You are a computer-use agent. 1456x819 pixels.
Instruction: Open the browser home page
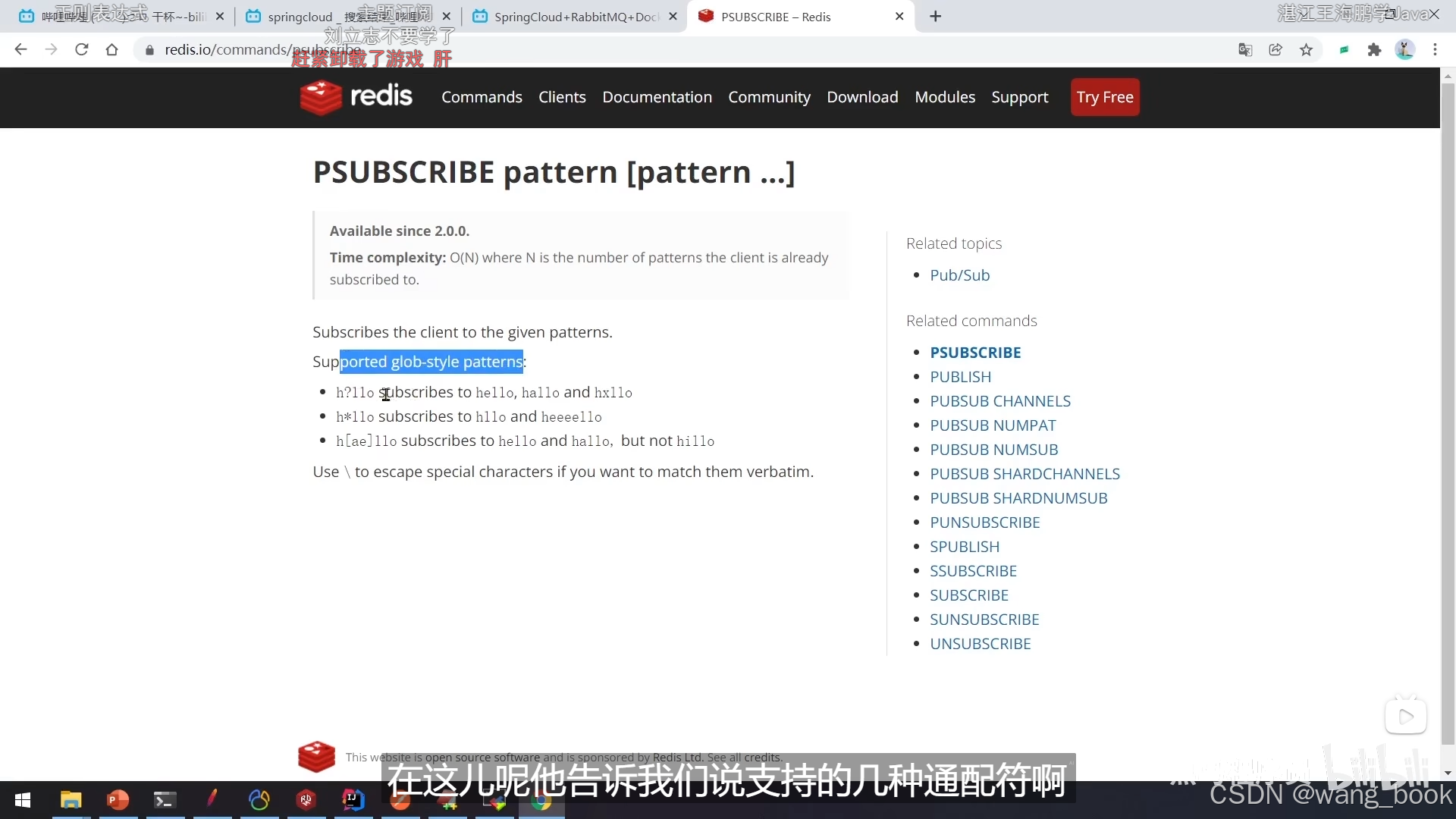click(111, 49)
